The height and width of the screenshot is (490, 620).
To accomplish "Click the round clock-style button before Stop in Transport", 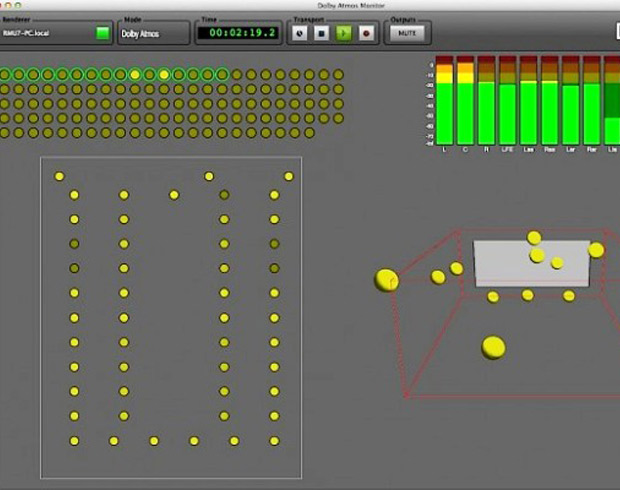I will (299, 33).
